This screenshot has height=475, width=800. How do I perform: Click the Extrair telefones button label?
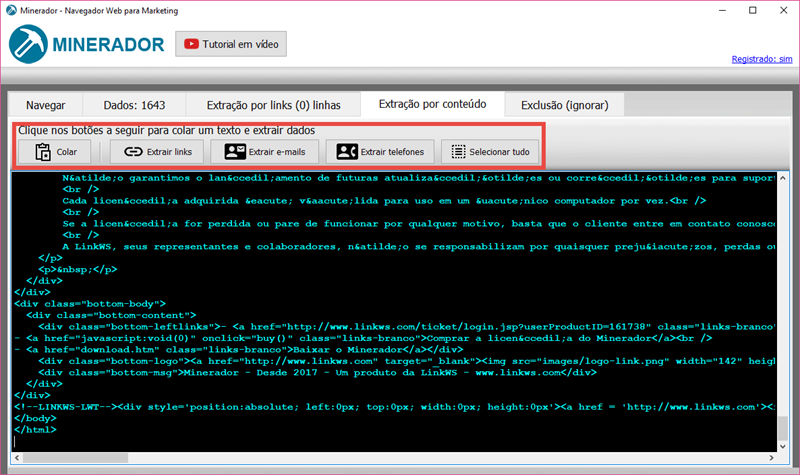click(x=392, y=152)
